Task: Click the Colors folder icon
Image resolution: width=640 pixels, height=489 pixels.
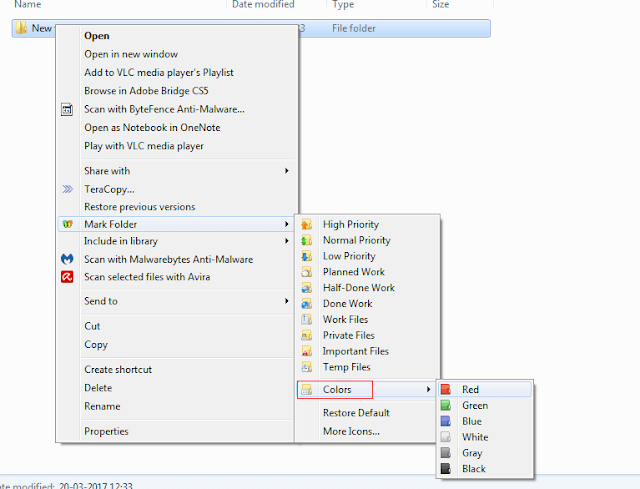Action: [x=307, y=389]
